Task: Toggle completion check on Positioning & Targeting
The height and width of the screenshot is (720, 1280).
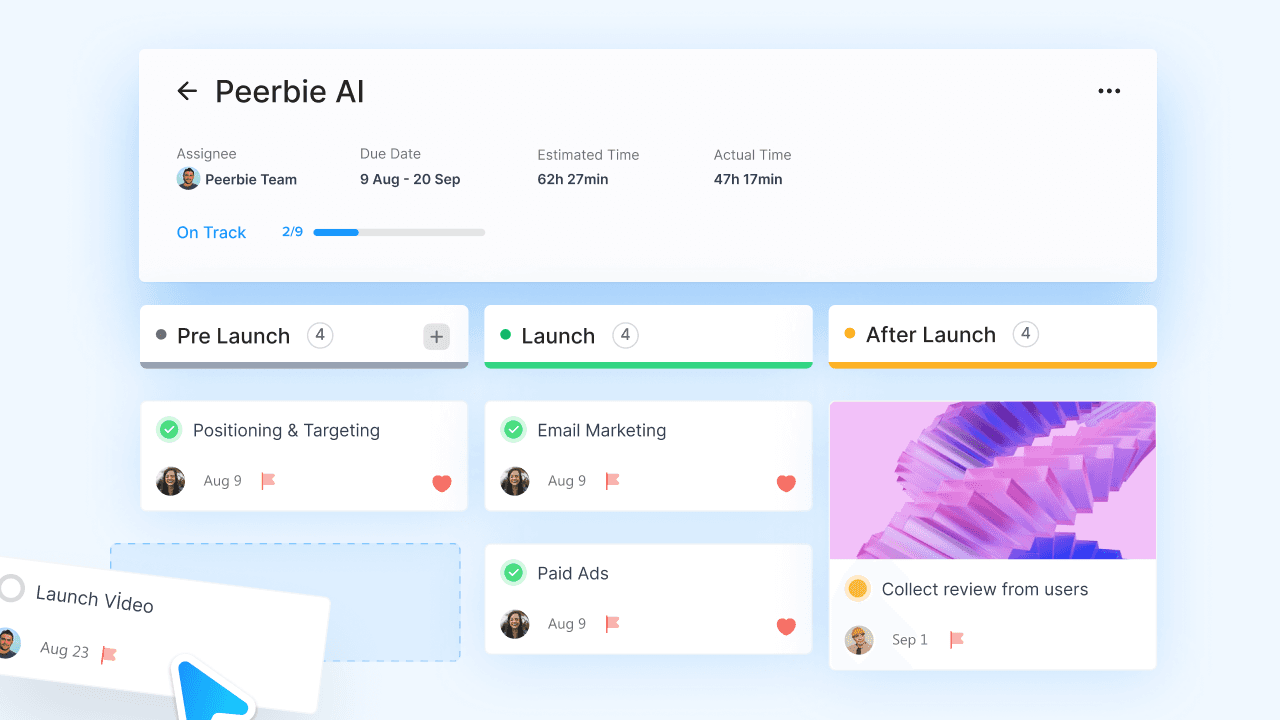Action: point(169,430)
